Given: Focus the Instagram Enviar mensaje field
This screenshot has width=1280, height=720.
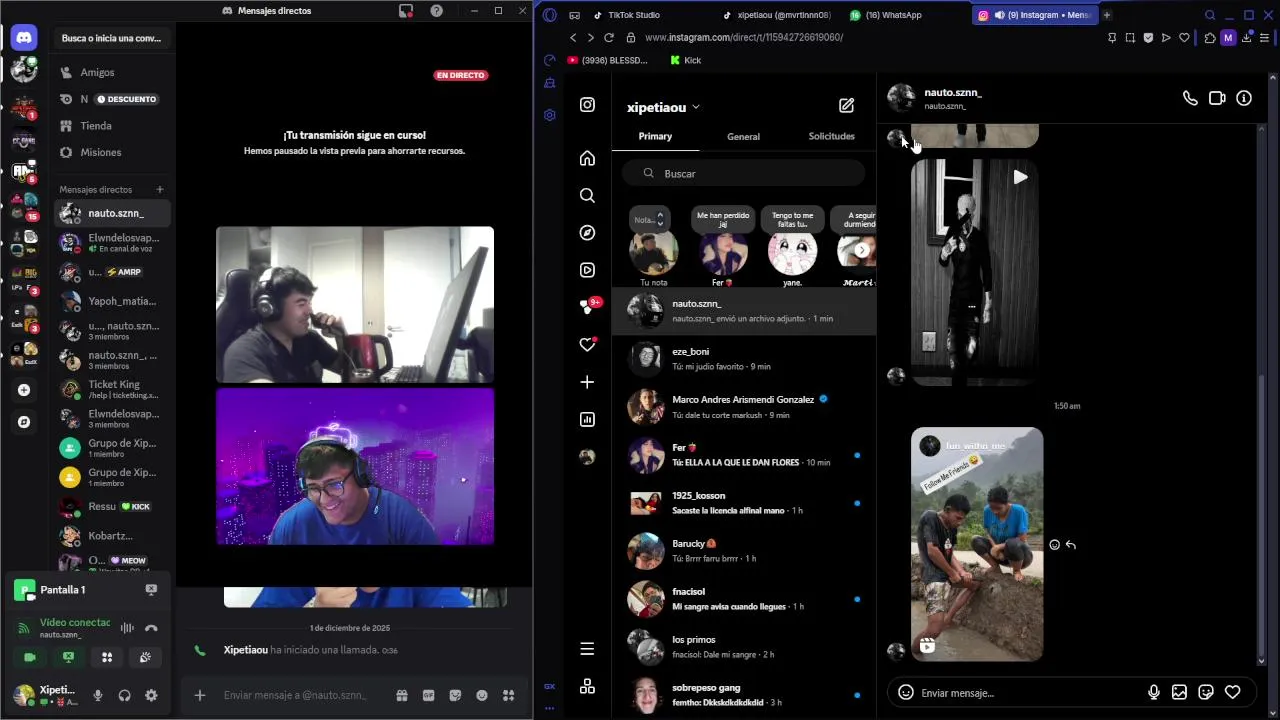Looking at the screenshot, I should pyautogui.click(x=1030, y=693).
